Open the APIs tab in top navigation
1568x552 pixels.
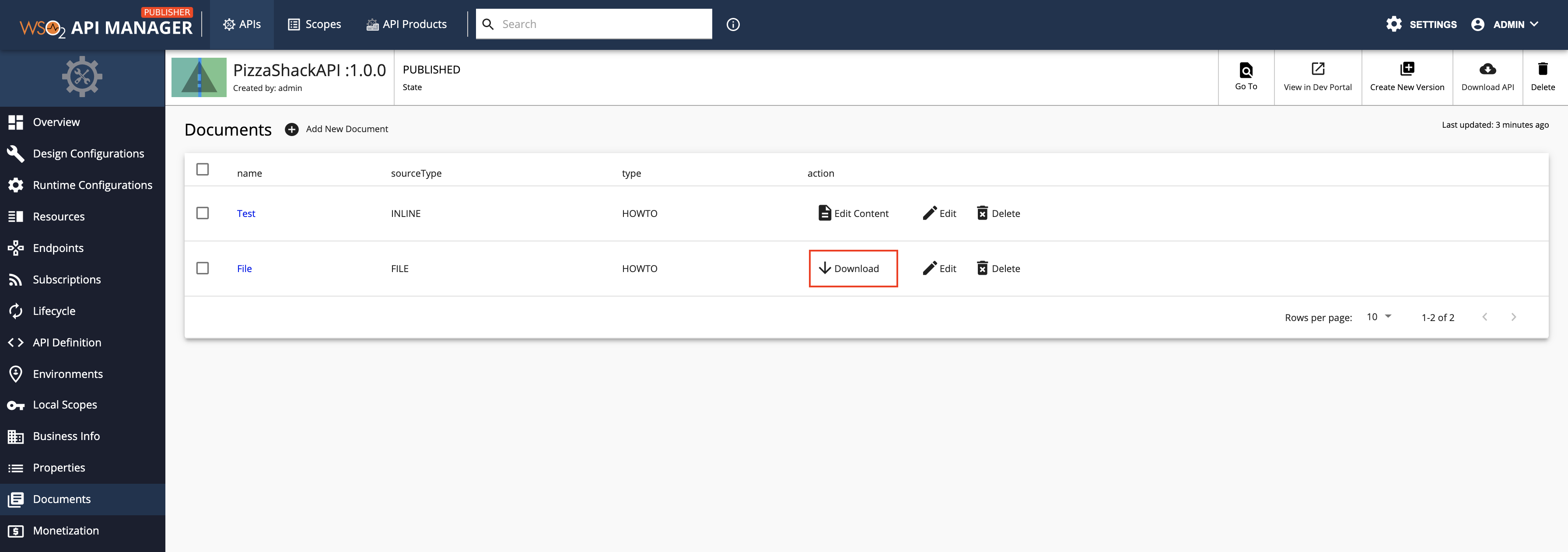[241, 24]
